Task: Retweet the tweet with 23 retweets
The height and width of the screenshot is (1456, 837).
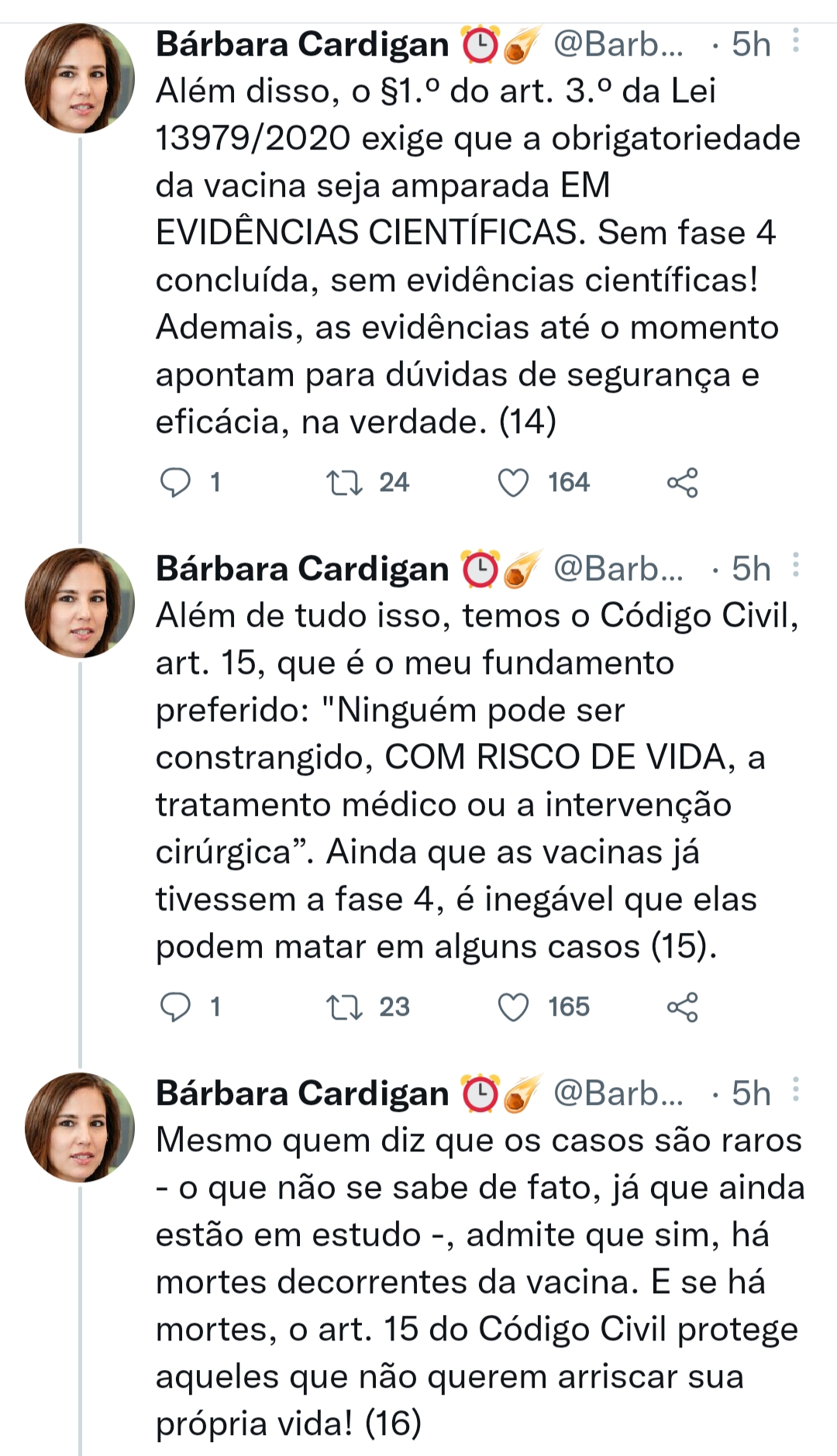Action: pos(343,1007)
